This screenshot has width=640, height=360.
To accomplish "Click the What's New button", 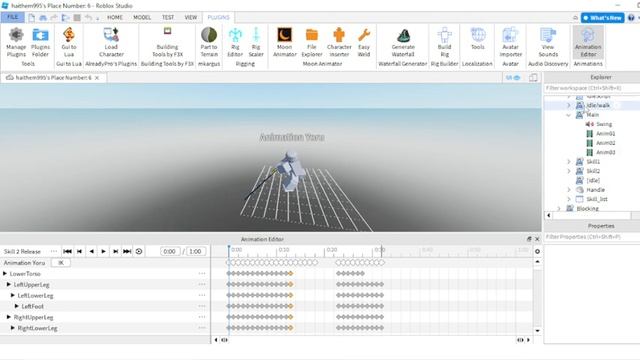I will (x=602, y=18).
